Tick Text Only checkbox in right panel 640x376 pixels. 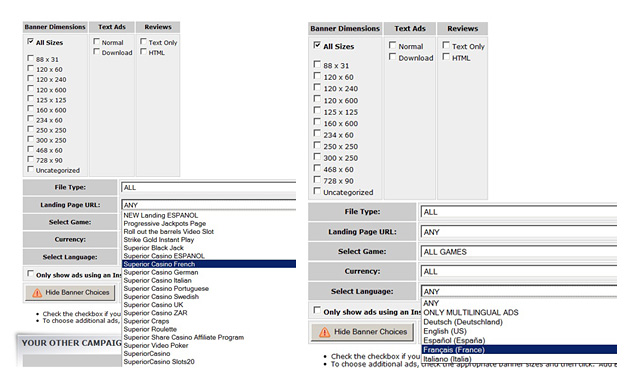[446, 45]
